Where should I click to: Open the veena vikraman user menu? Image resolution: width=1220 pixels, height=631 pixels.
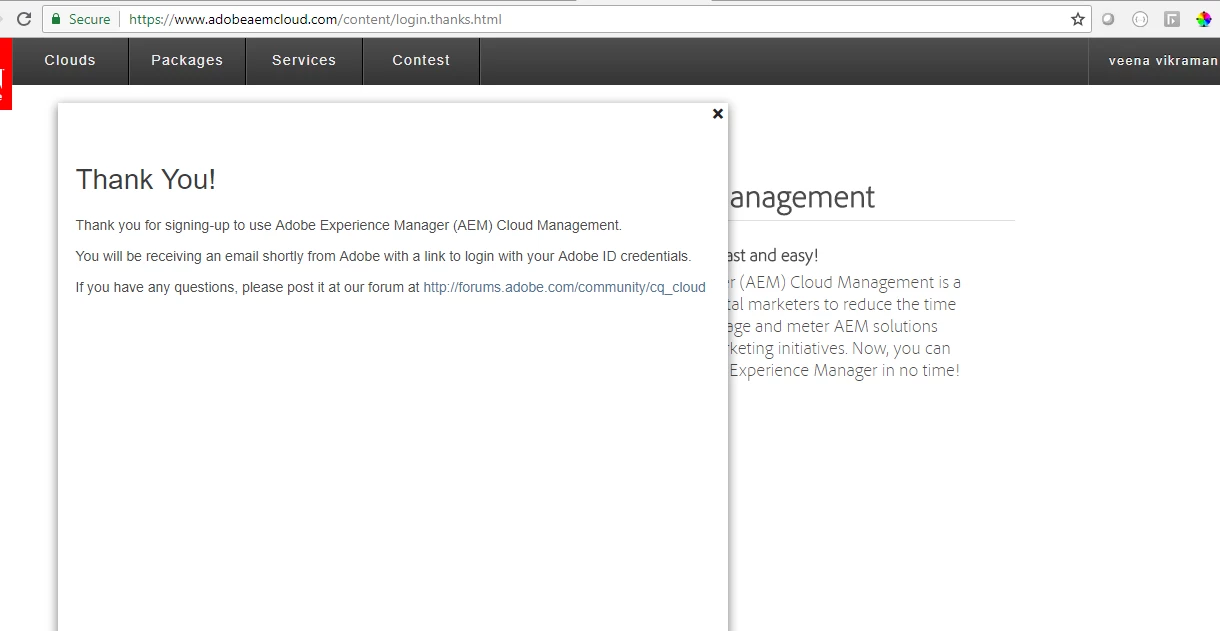pos(1162,61)
